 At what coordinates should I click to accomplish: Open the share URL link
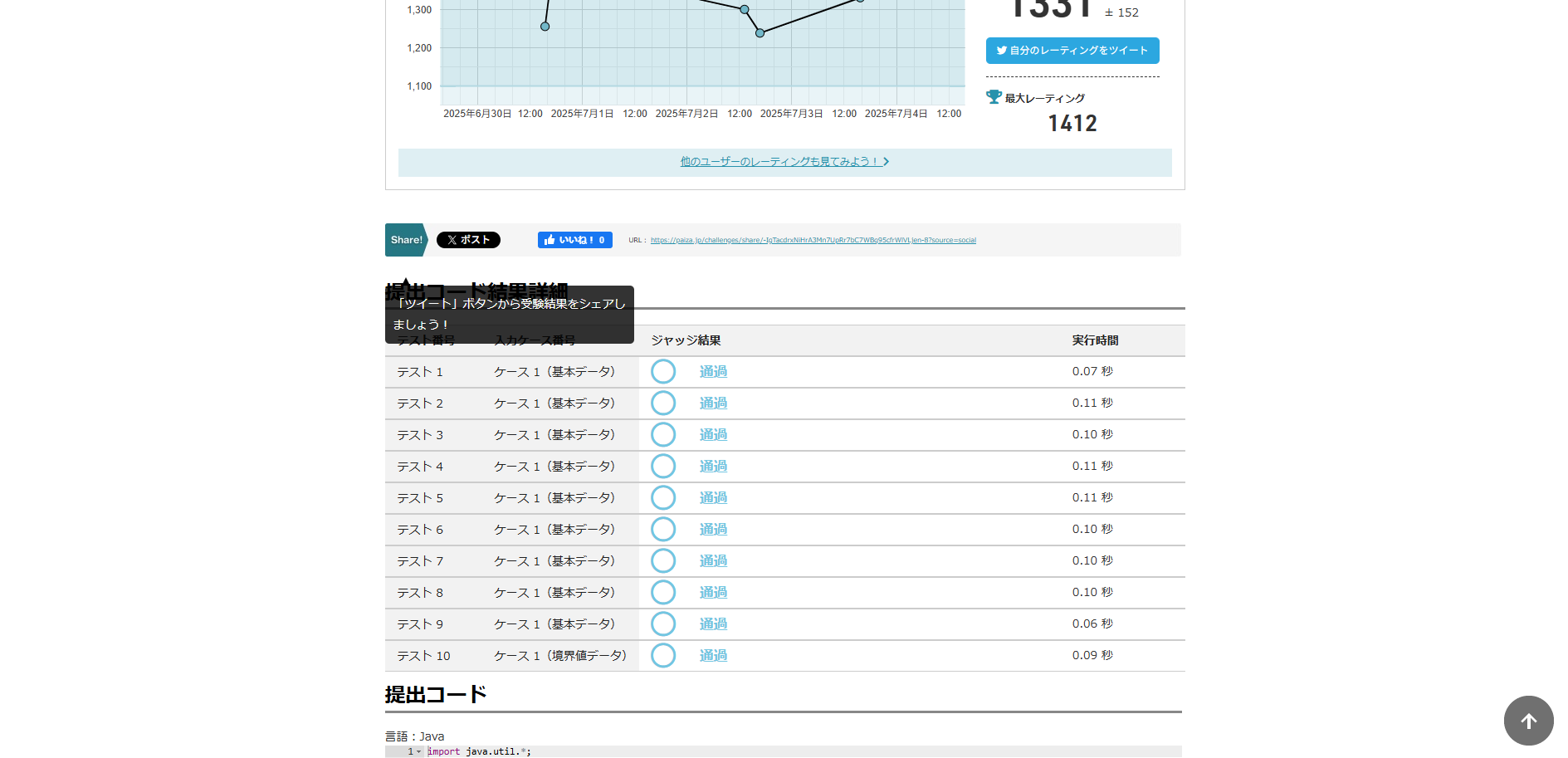[x=813, y=241]
